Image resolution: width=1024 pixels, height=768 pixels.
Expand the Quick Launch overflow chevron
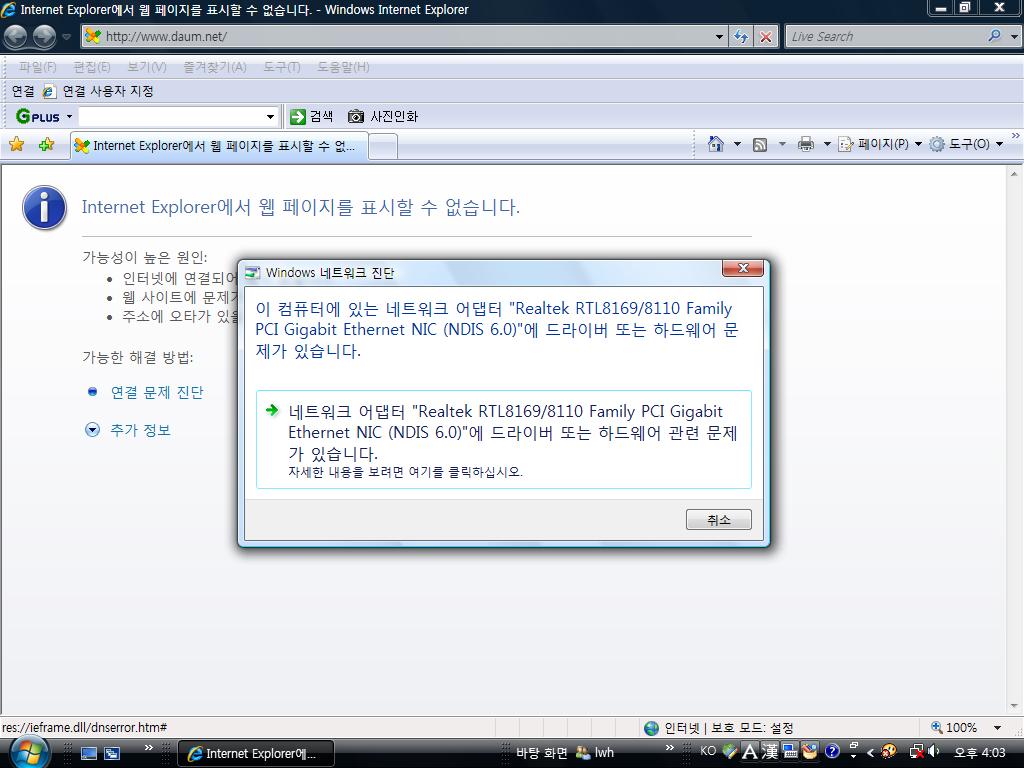coord(149,748)
